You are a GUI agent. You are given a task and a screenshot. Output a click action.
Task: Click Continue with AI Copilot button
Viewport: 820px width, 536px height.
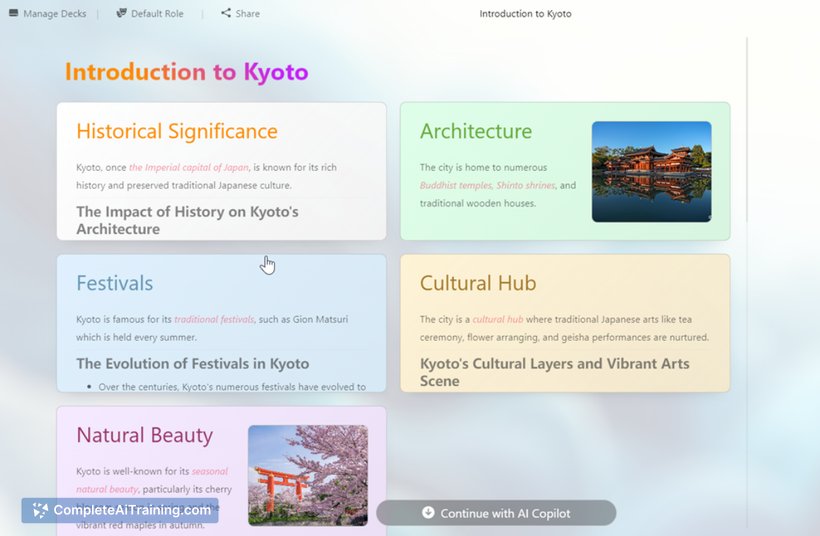[x=496, y=513]
